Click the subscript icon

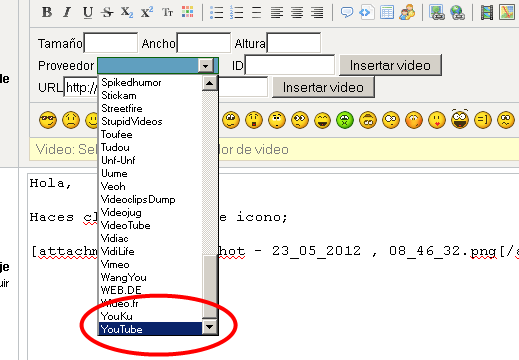pos(127,13)
